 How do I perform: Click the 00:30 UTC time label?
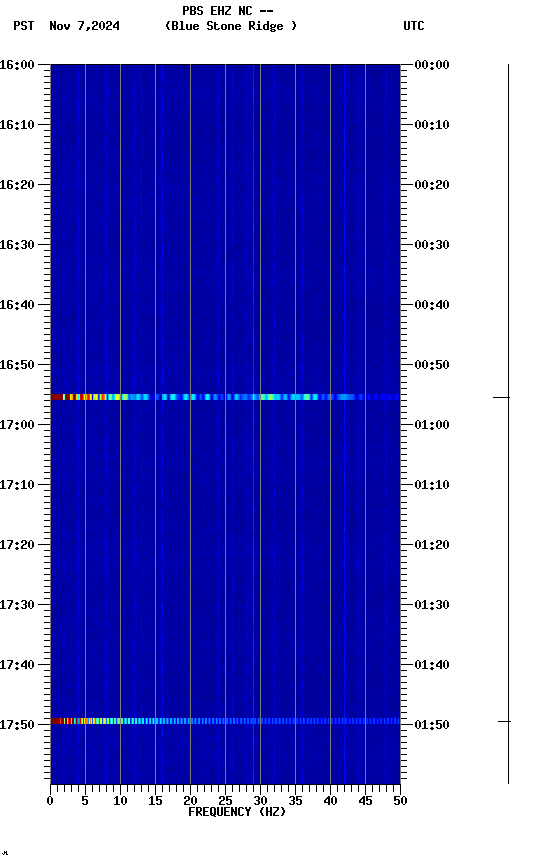click(x=432, y=245)
